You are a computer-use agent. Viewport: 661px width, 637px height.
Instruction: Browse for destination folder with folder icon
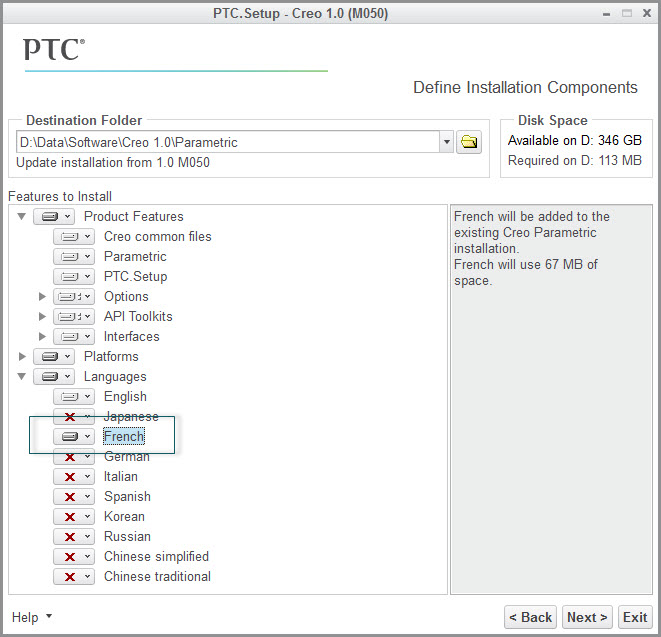pyautogui.click(x=469, y=142)
